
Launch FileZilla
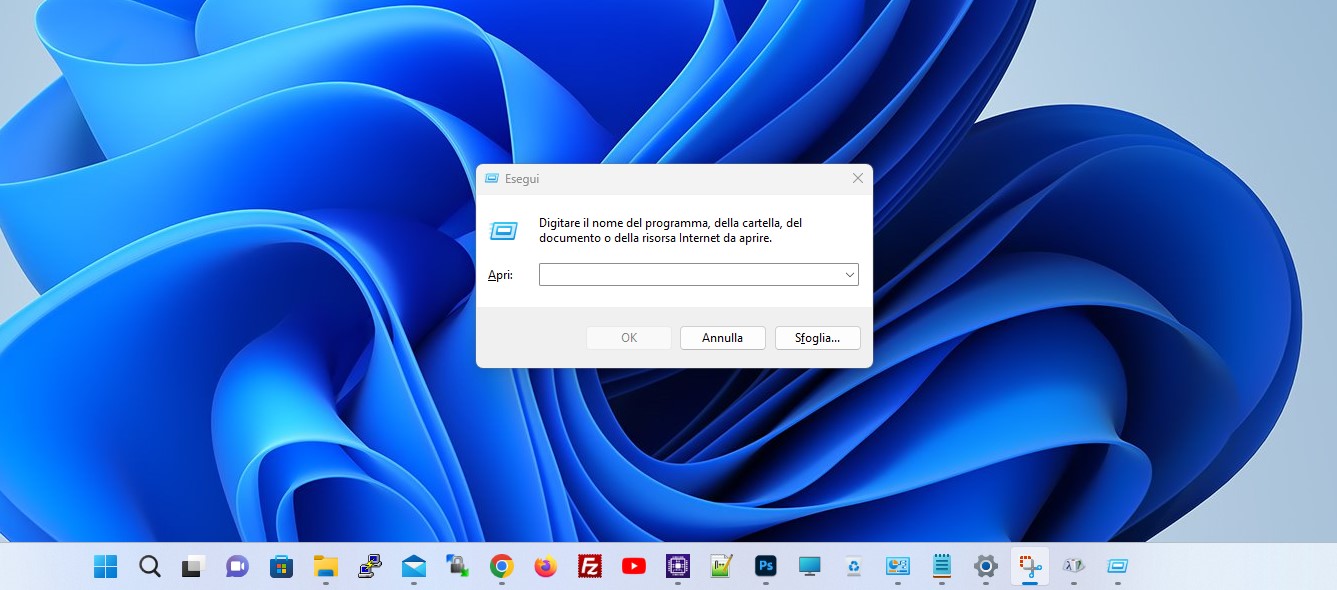pos(589,566)
